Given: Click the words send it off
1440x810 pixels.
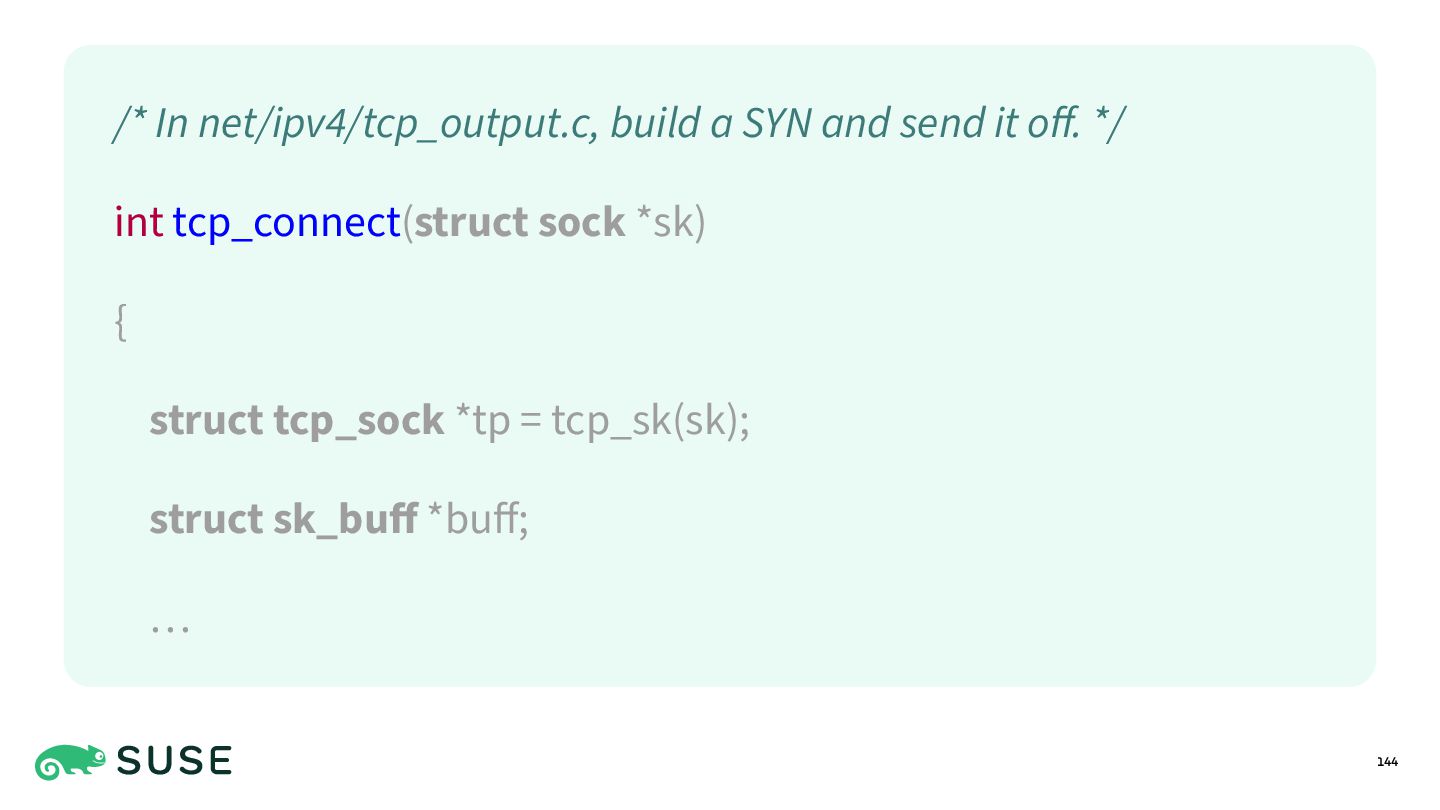Looking at the screenshot, I should (990, 123).
